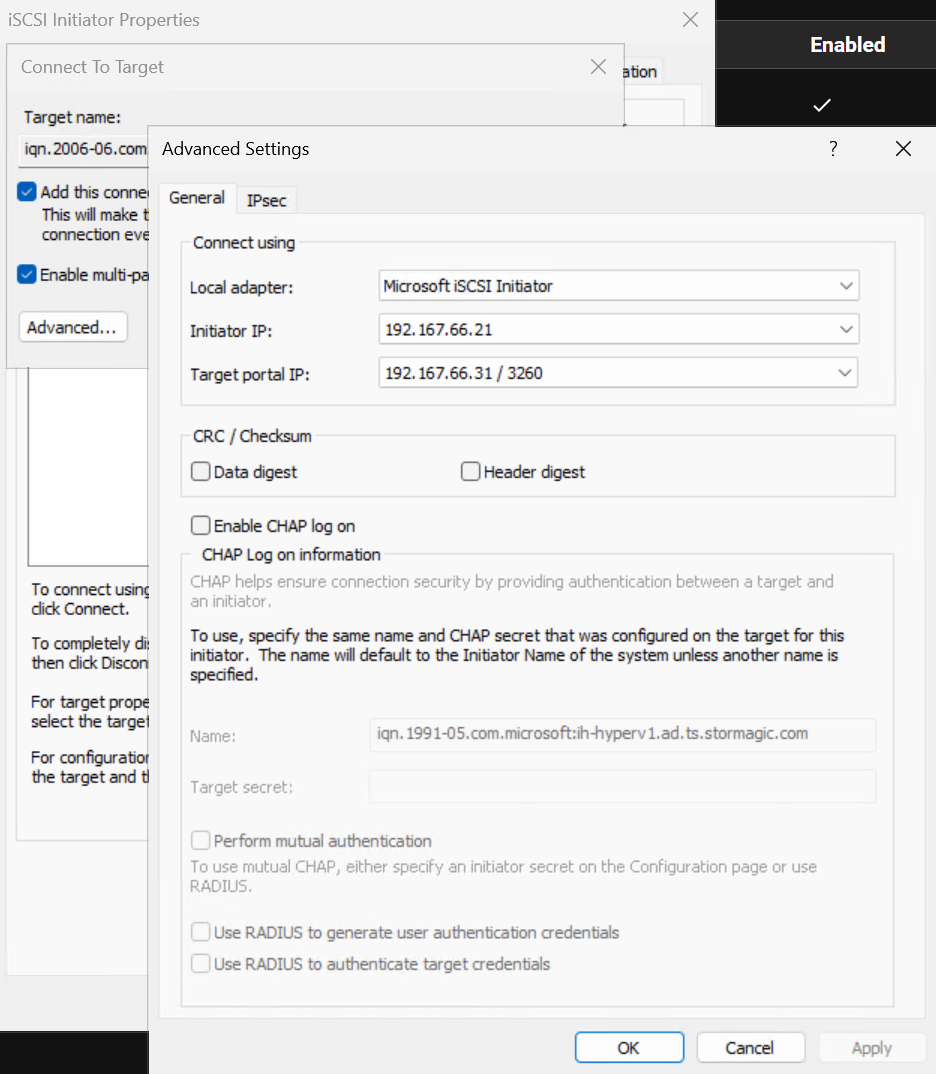Click the Advanced... button in Connect To Target
The height and width of the screenshot is (1074, 936).
pyautogui.click(x=73, y=327)
